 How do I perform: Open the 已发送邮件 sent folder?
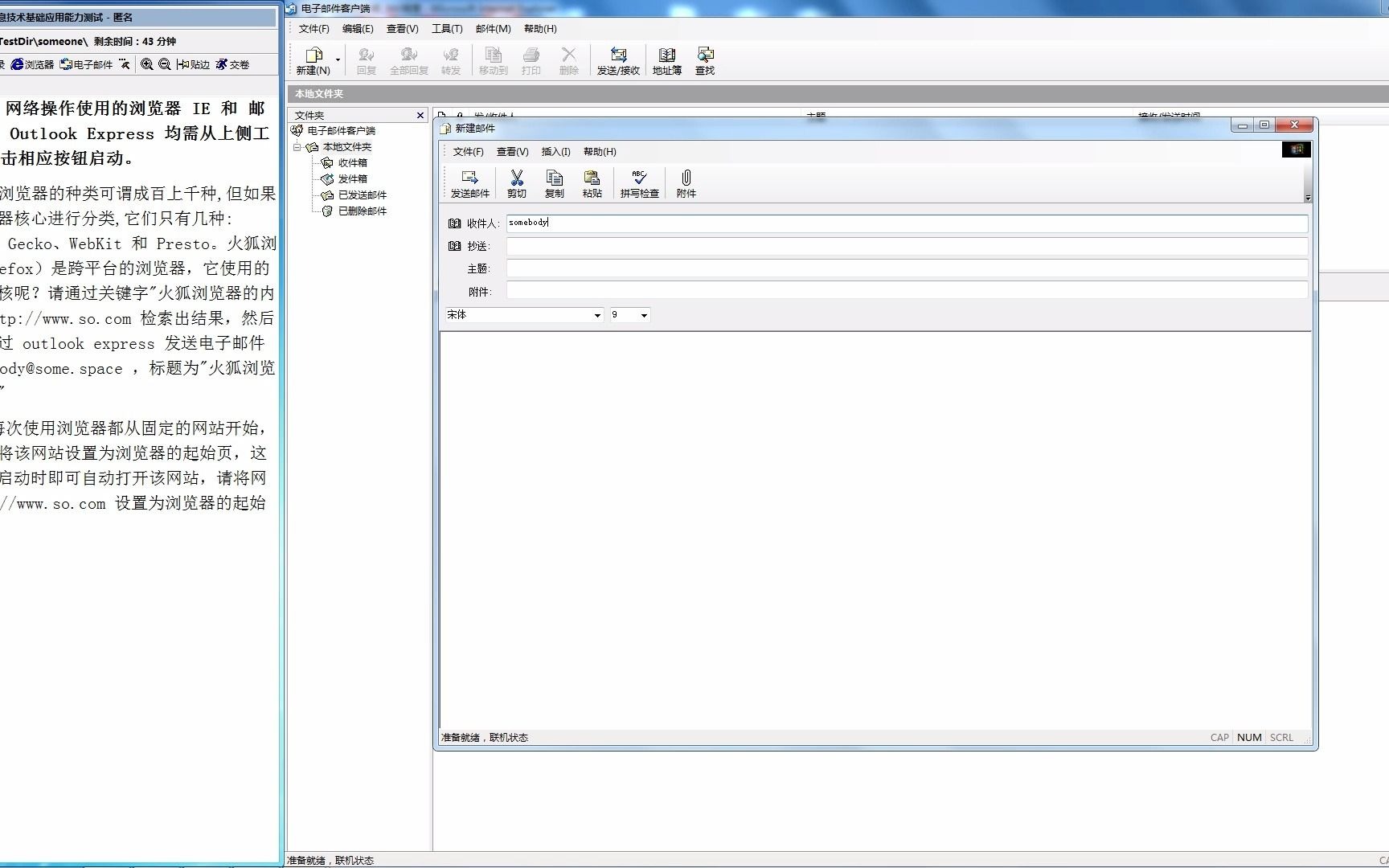click(x=362, y=195)
